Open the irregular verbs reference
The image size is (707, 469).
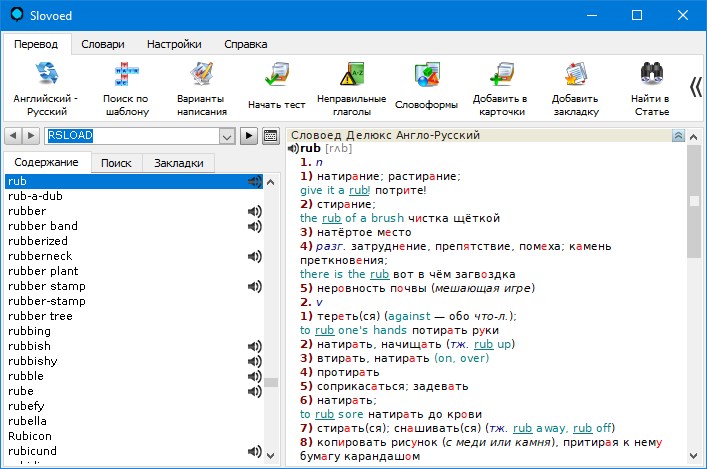point(352,76)
